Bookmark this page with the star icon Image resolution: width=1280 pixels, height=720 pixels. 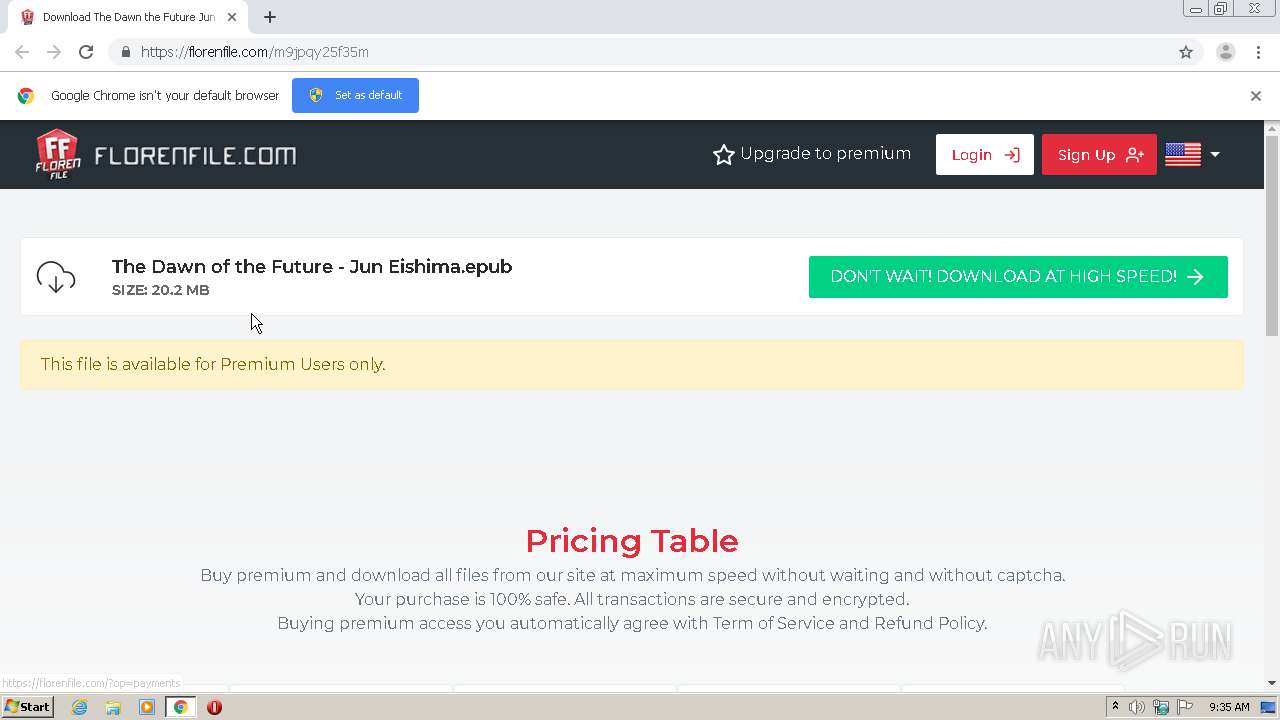tap(1186, 52)
